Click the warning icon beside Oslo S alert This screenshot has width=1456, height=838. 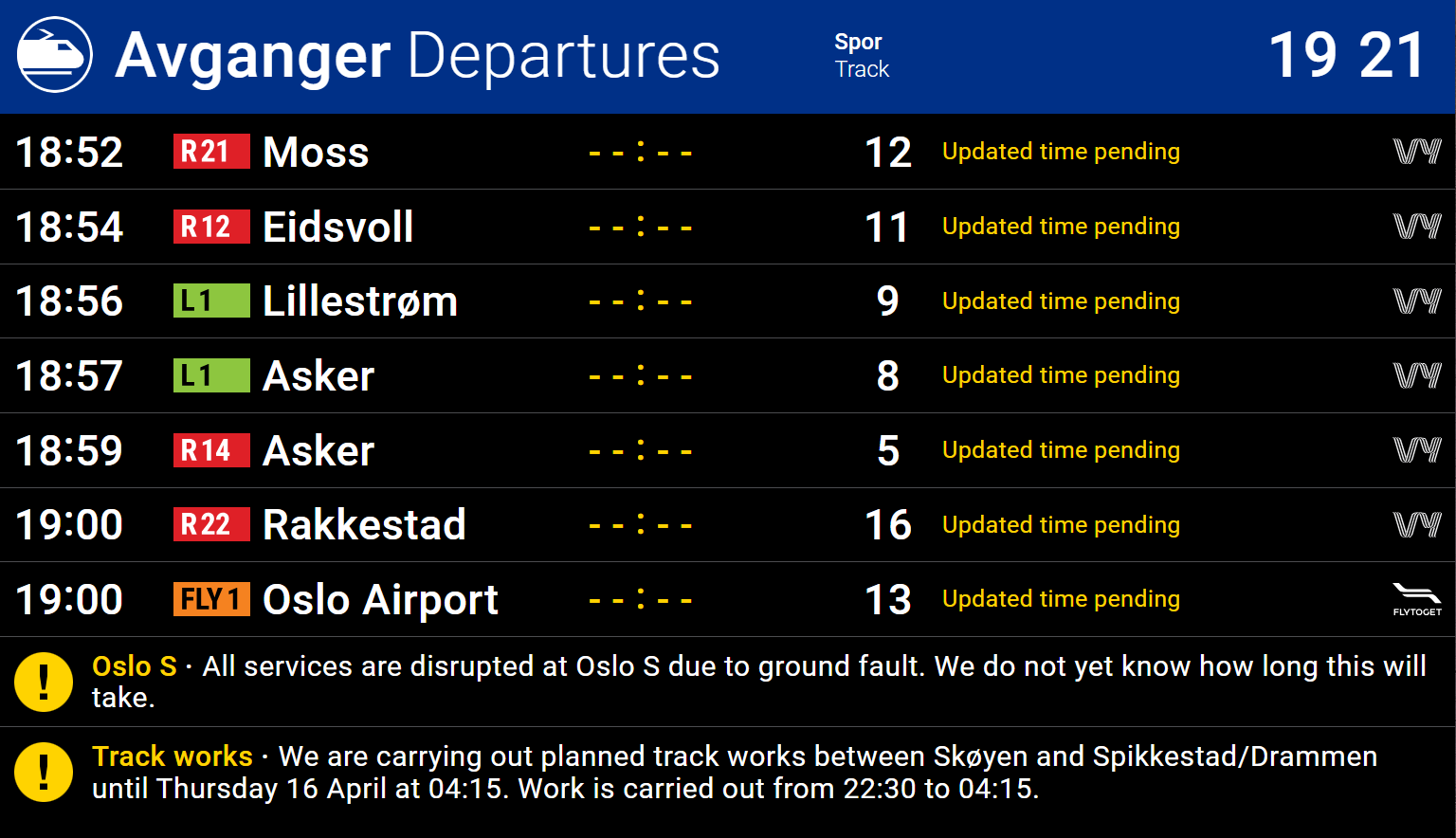44,682
